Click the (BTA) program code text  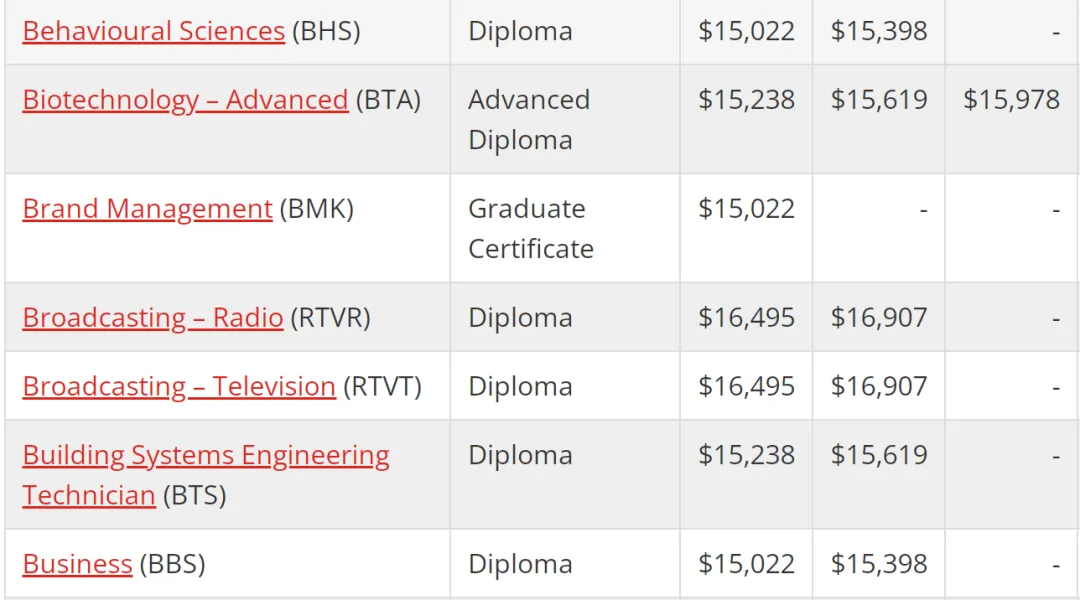click(388, 100)
